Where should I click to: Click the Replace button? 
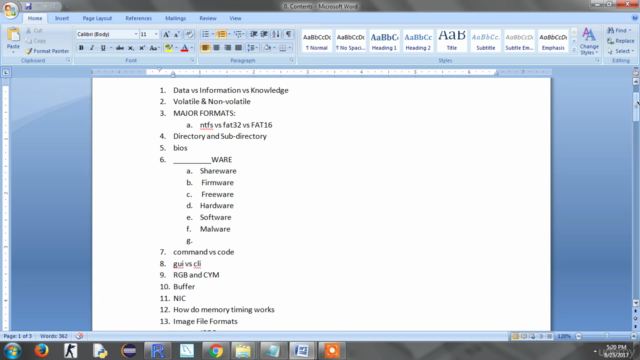621,41
